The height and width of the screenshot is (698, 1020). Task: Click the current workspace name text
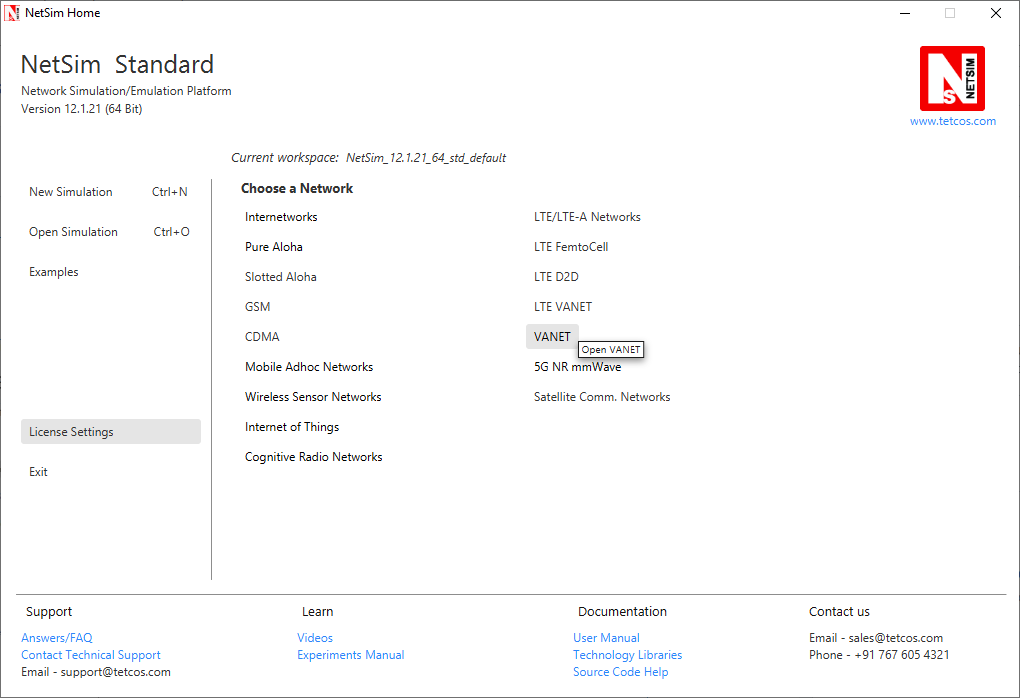tap(426, 157)
